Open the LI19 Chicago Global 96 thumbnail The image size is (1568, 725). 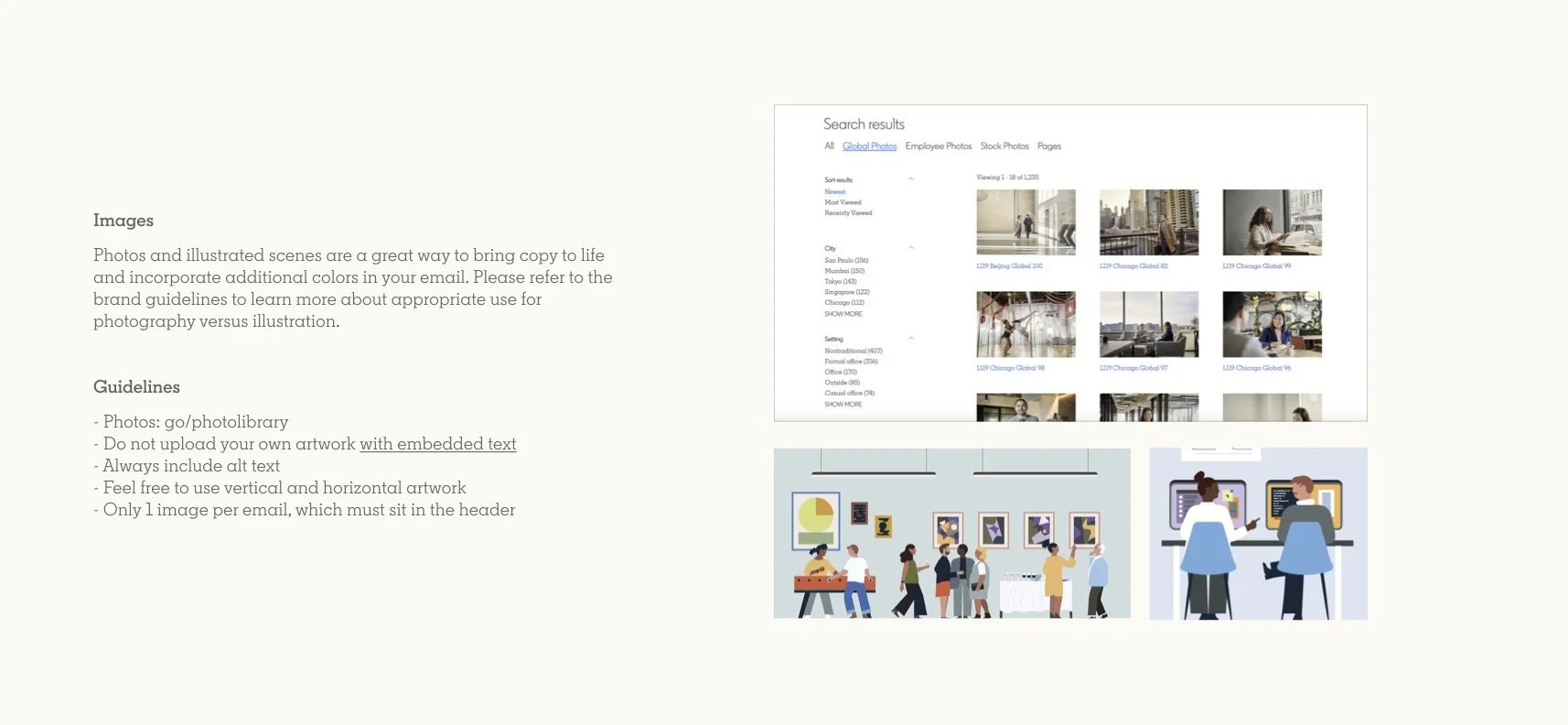click(x=1272, y=324)
